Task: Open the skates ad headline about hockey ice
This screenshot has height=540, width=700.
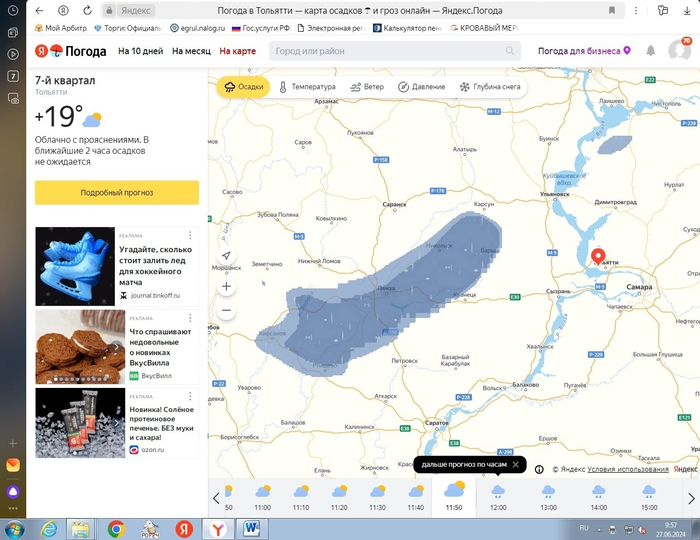Action: click(x=155, y=266)
